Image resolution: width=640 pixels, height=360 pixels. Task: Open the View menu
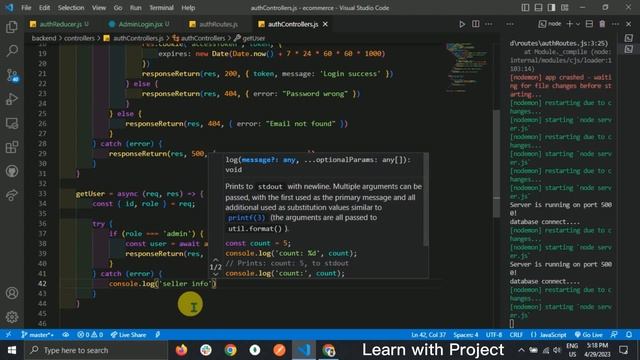coord(99,8)
